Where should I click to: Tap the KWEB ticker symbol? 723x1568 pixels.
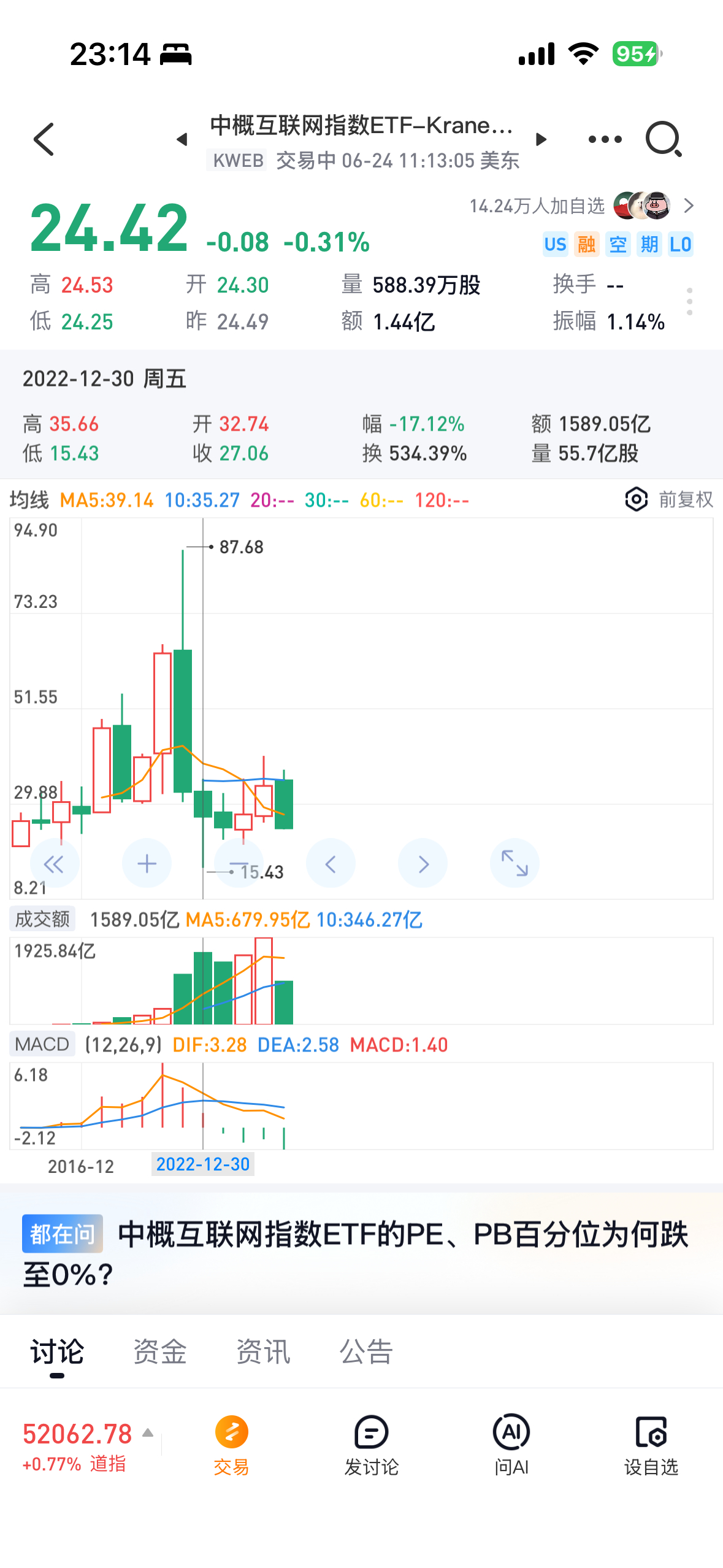click(238, 161)
